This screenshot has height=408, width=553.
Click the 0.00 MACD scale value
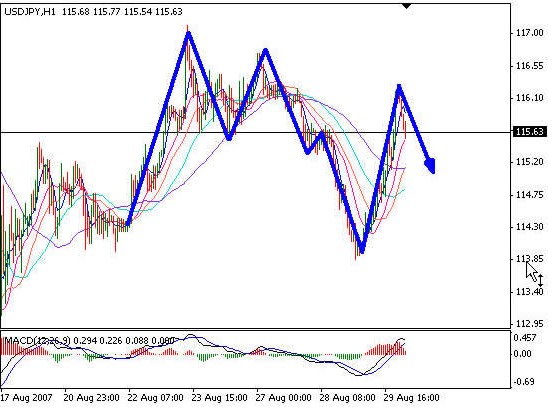pyautogui.click(x=523, y=354)
